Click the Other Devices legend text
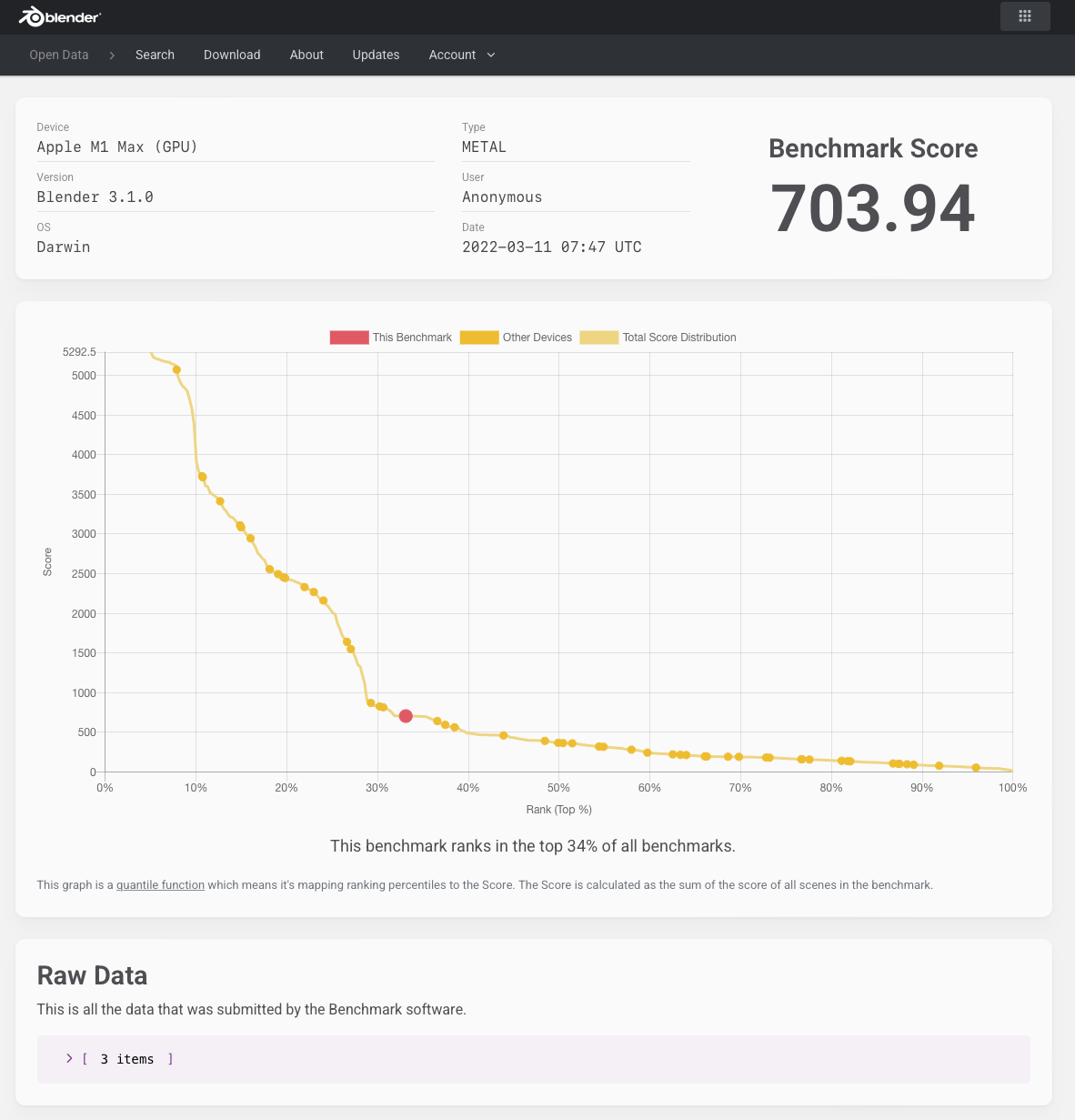 (x=537, y=338)
